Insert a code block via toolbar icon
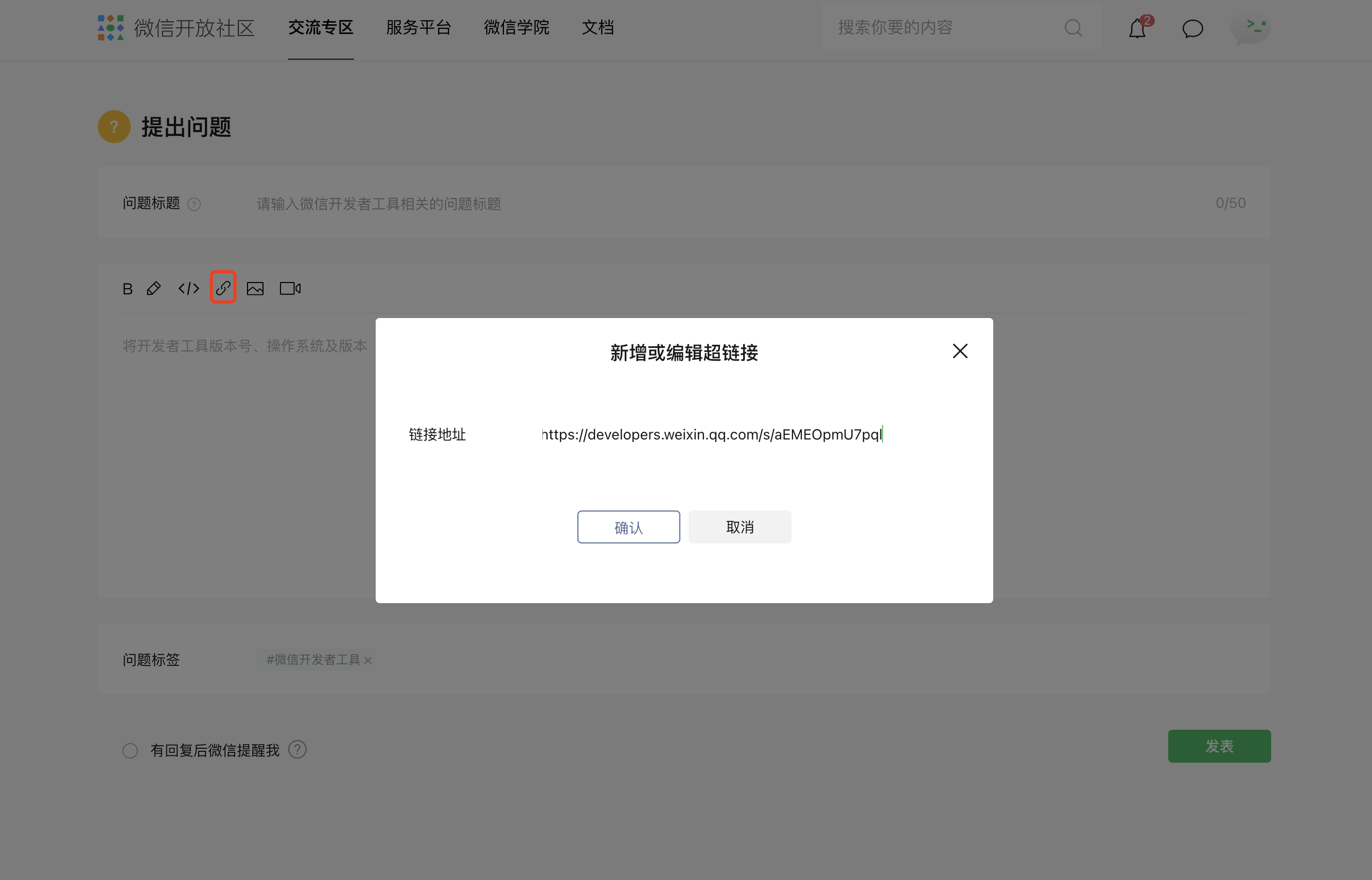The height and width of the screenshot is (880, 1372). tap(188, 289)
